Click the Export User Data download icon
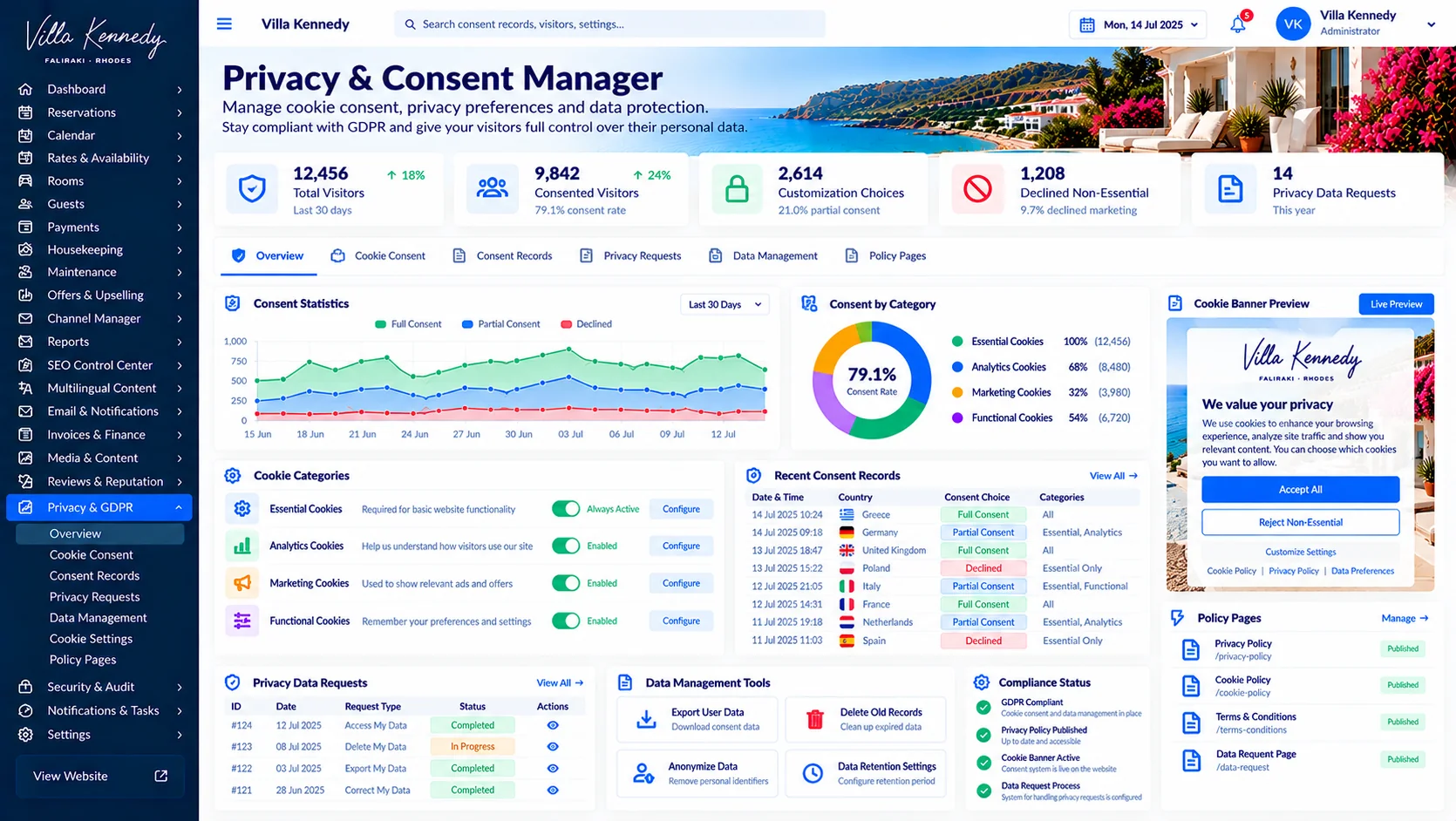Screen dimensions: 1456x821 646,719
